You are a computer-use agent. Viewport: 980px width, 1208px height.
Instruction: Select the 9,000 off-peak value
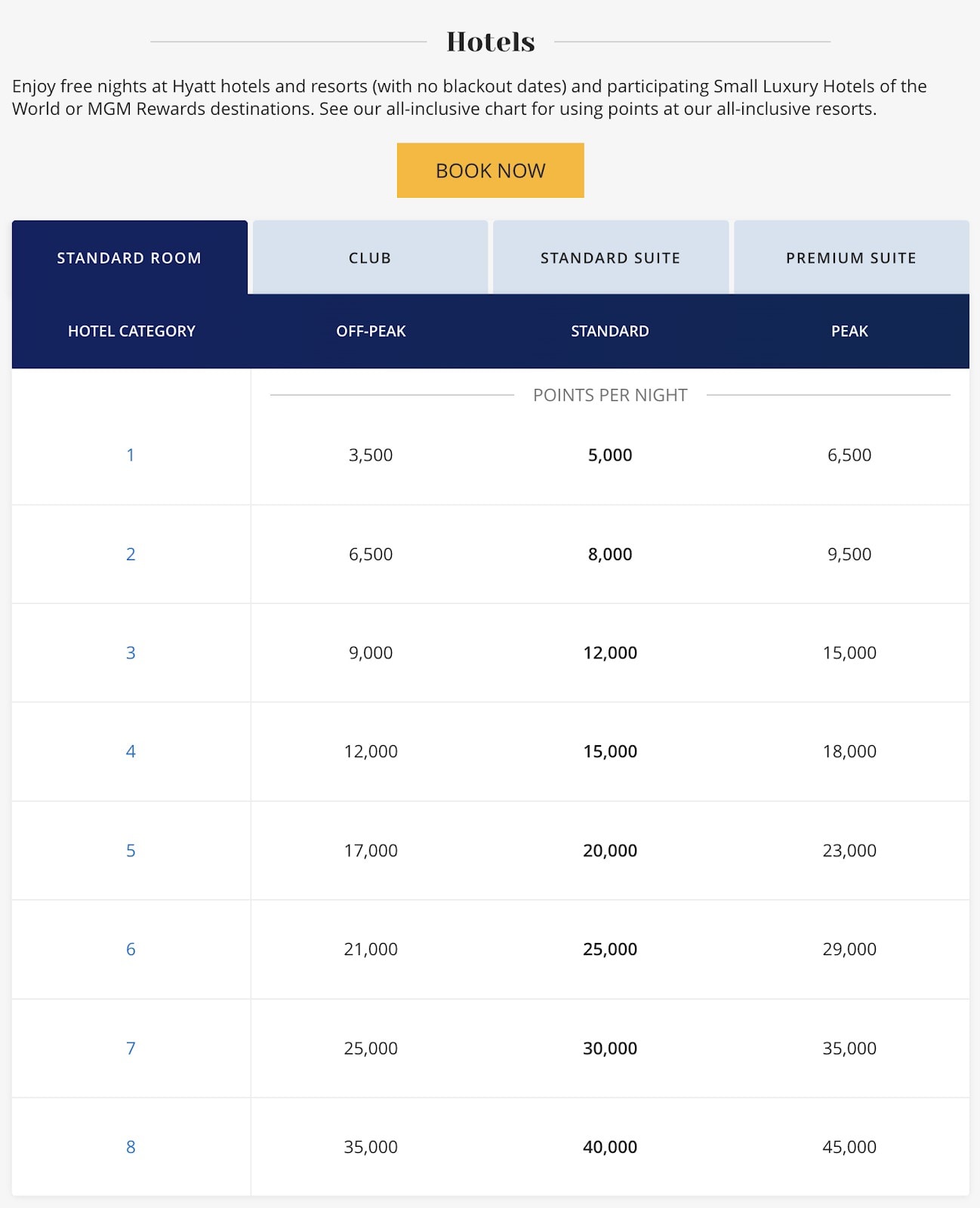(371, 653)
